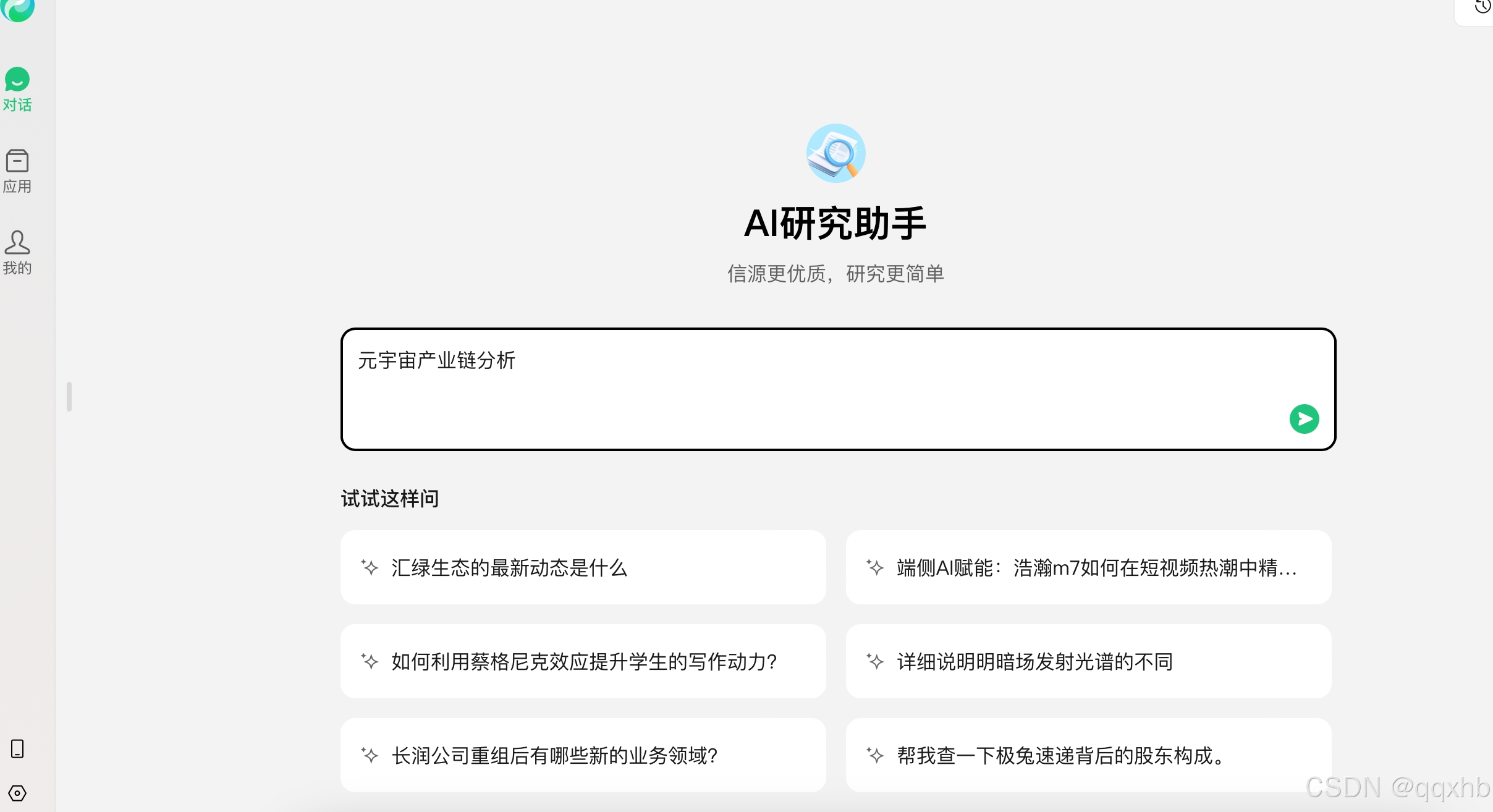Click sparkle icon beside 汇绿生态 suggestion

(370, 567)
